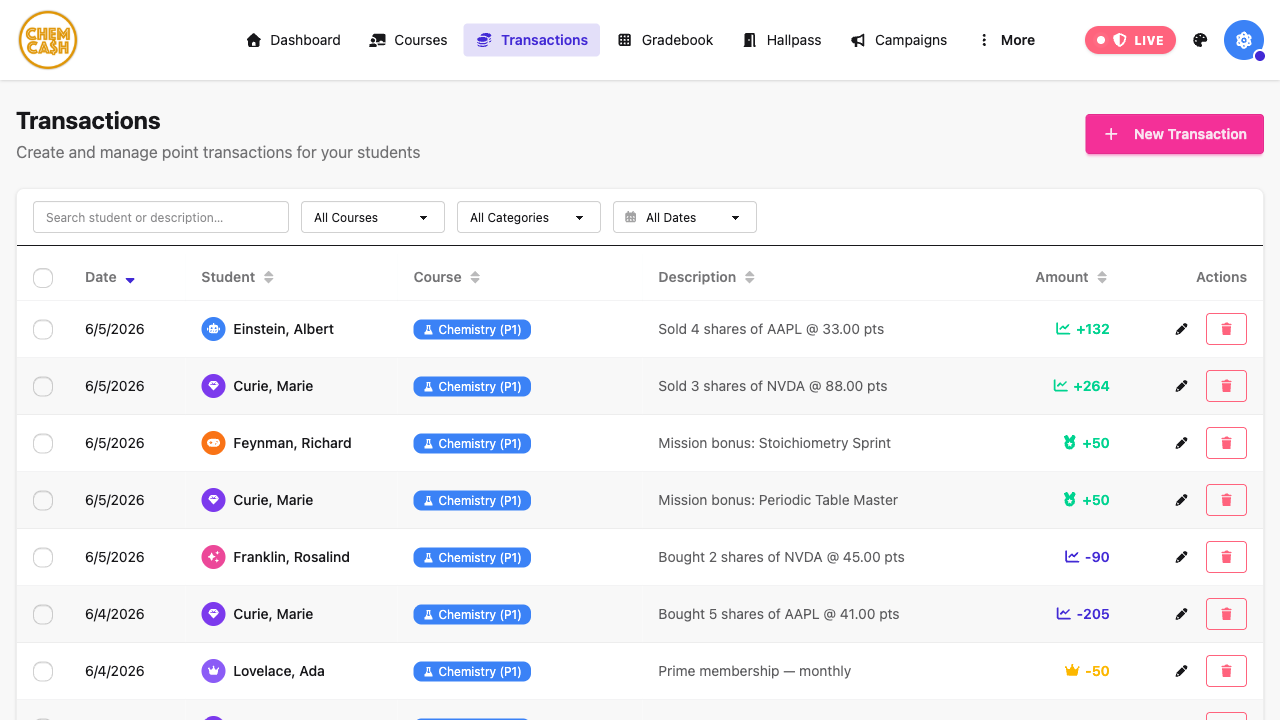The width and height of the screenshot is (1280, 720).
Task: Toggle the LIVE mode button
Action: pos(1130,40)
